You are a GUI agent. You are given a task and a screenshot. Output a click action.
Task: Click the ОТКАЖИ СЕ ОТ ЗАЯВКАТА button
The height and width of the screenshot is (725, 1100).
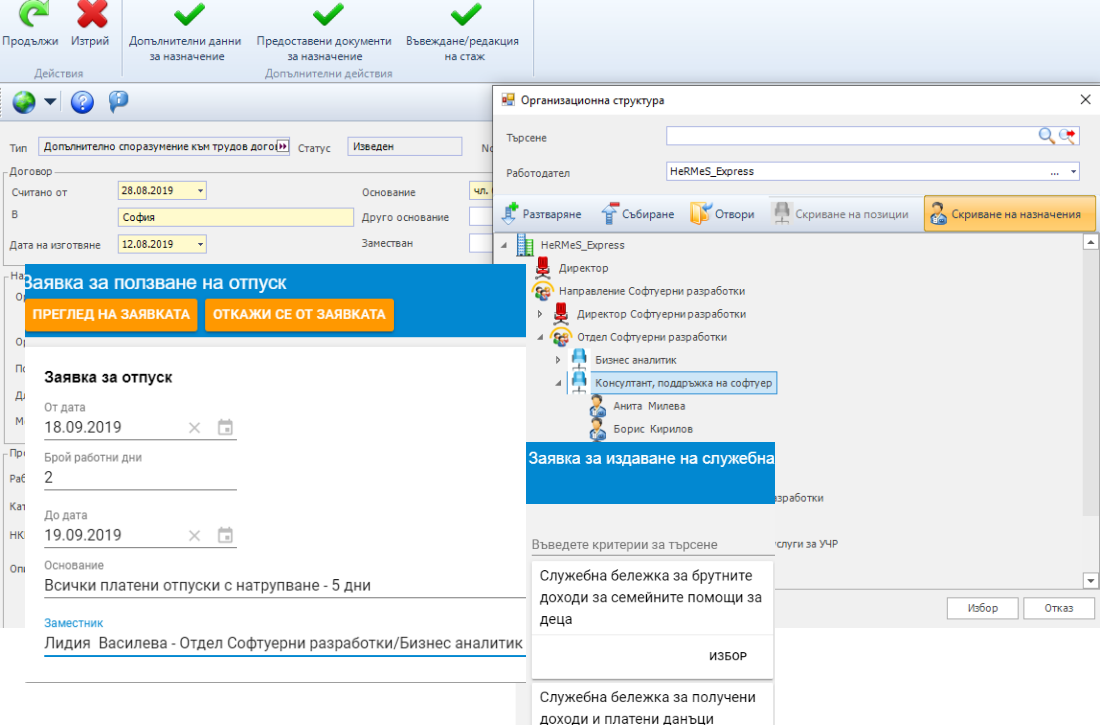[300, 314]
